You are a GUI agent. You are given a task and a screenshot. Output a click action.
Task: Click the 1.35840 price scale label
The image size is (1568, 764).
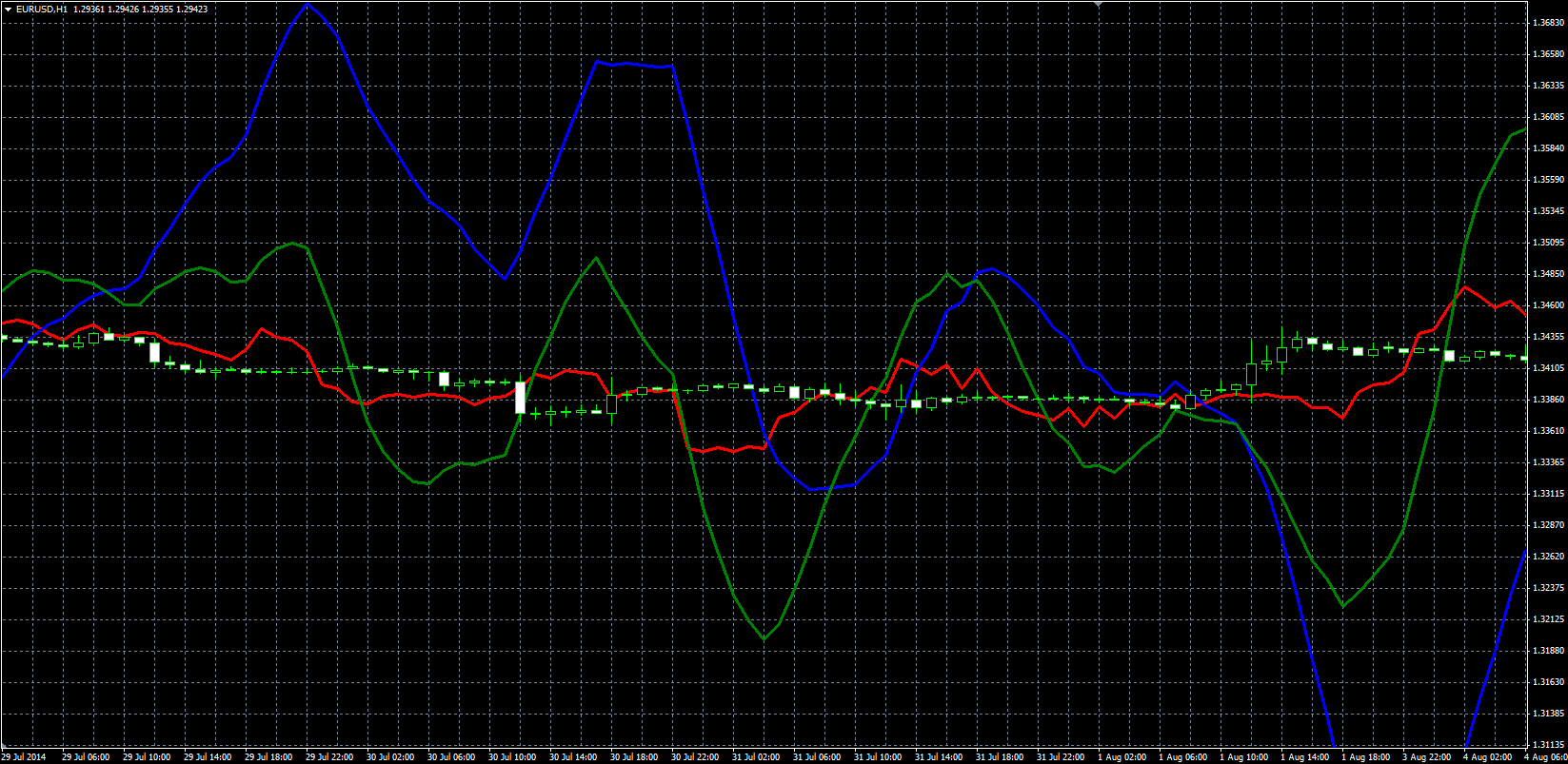coord(1548,148)
